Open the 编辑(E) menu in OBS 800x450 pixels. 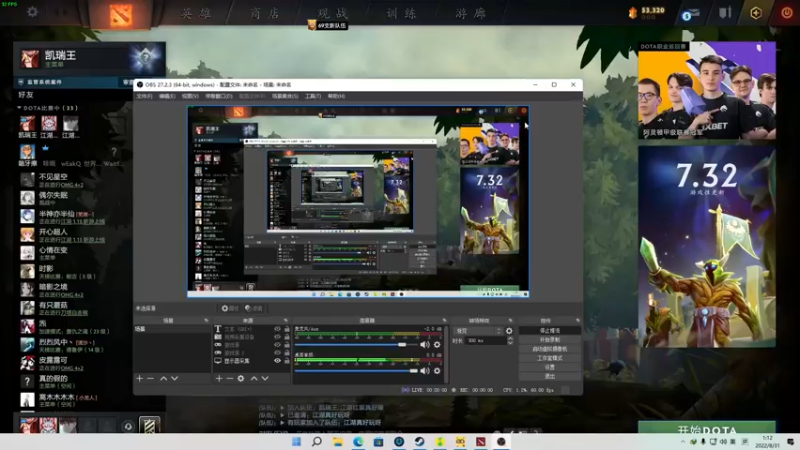167,96
